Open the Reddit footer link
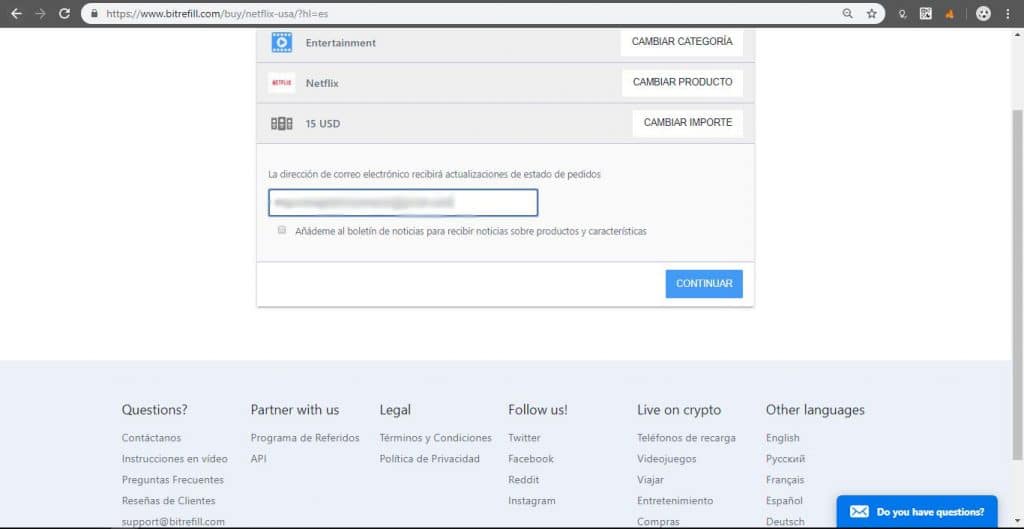Viewport: 1024px width, 529px height. pos(524,479)
